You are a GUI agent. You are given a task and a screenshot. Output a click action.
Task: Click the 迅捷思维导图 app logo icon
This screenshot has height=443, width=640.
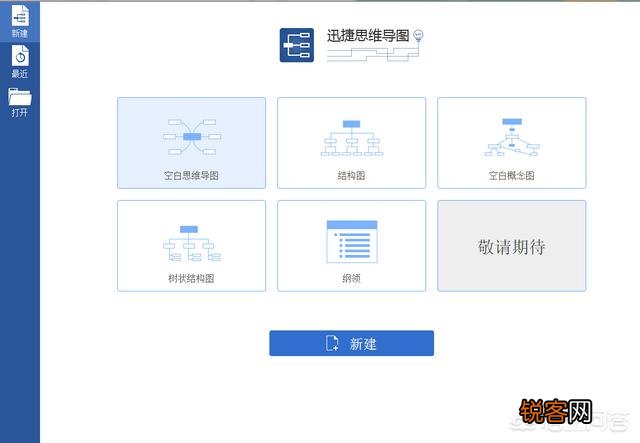(297, 45)
